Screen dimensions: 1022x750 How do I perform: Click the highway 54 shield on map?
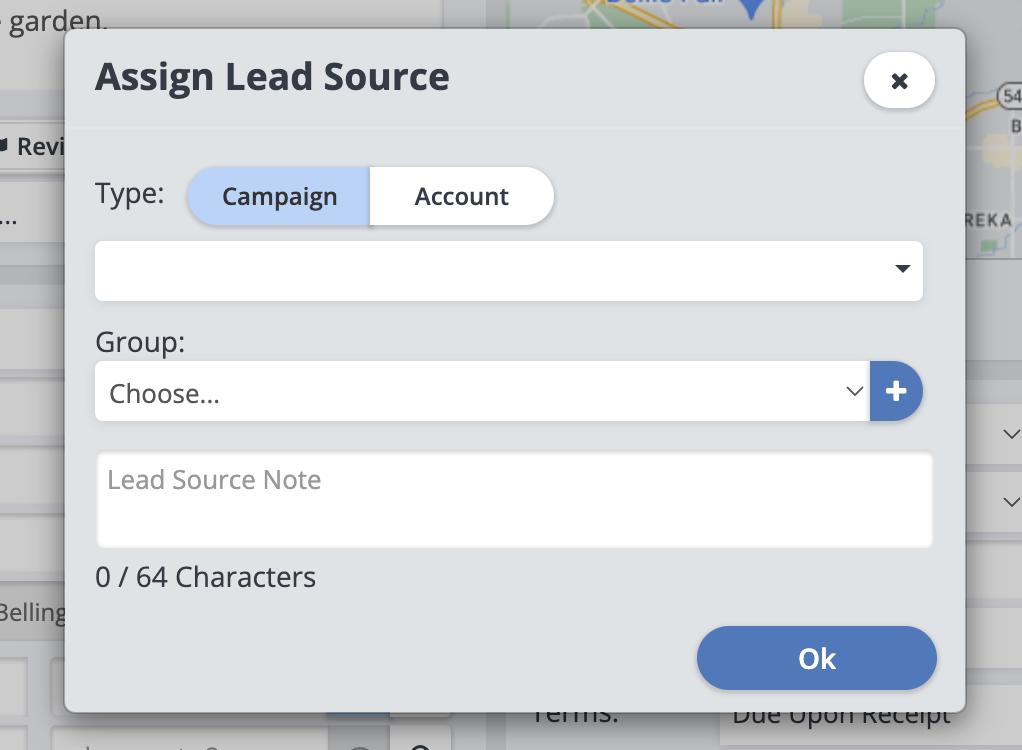pyautogui.click(x=1011, y=96)
